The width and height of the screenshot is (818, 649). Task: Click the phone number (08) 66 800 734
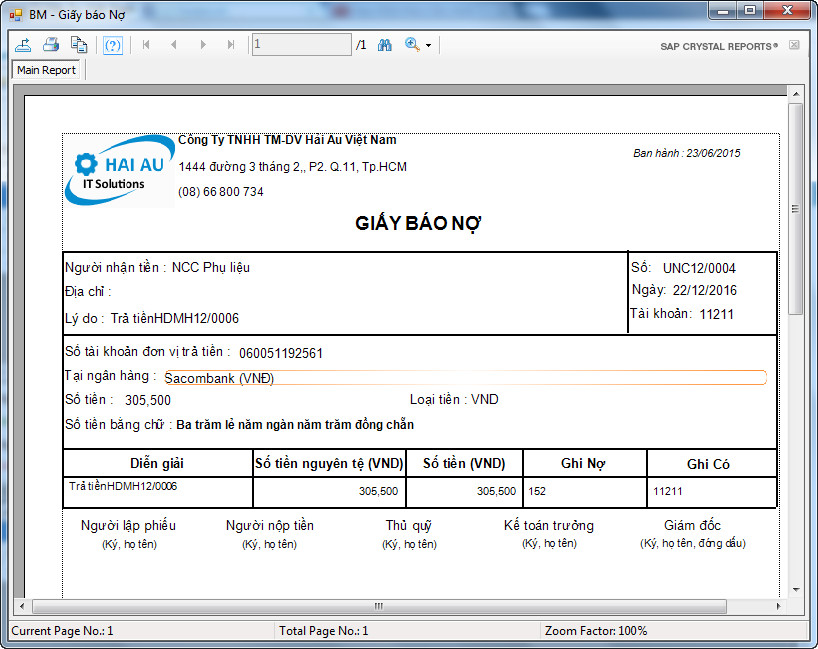[x=221, y=192]
